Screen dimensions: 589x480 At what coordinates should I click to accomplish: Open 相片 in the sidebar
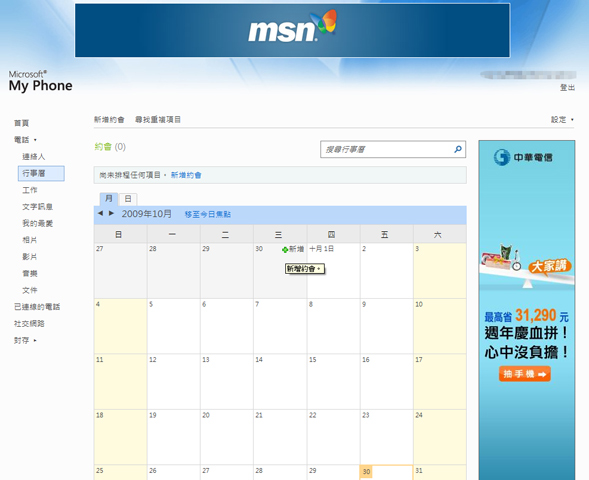30,240
